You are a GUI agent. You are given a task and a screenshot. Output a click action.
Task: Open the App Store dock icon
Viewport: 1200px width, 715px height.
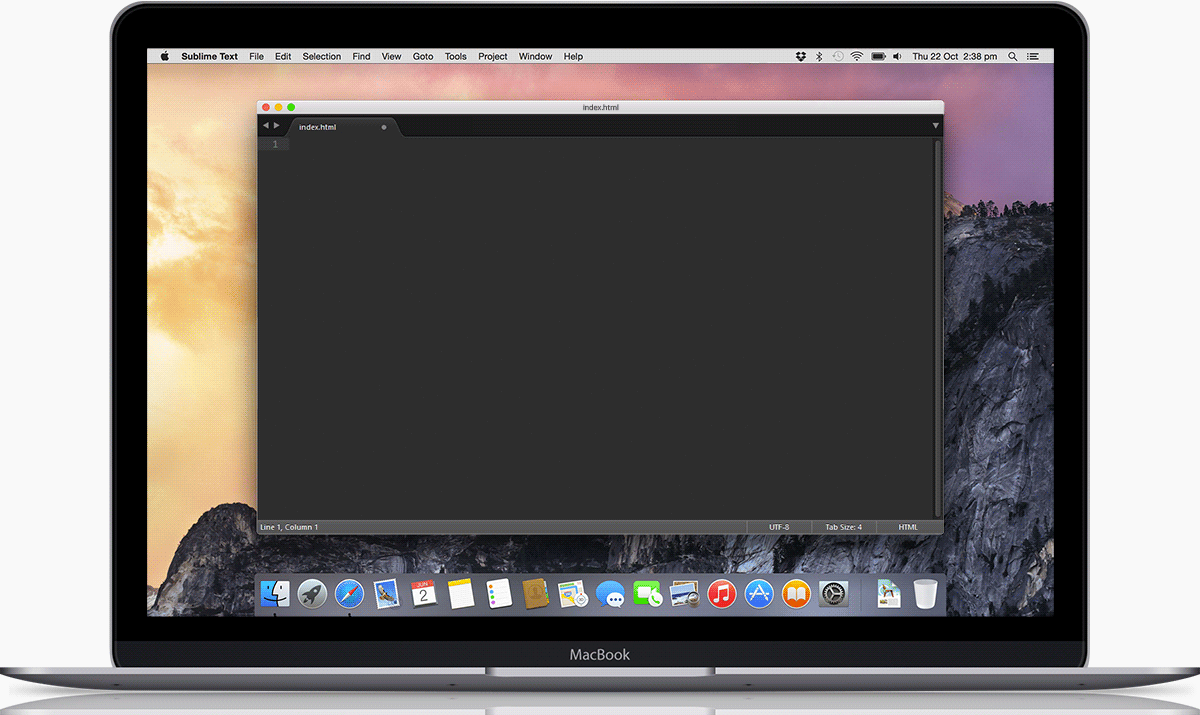[x=759, y=594]
